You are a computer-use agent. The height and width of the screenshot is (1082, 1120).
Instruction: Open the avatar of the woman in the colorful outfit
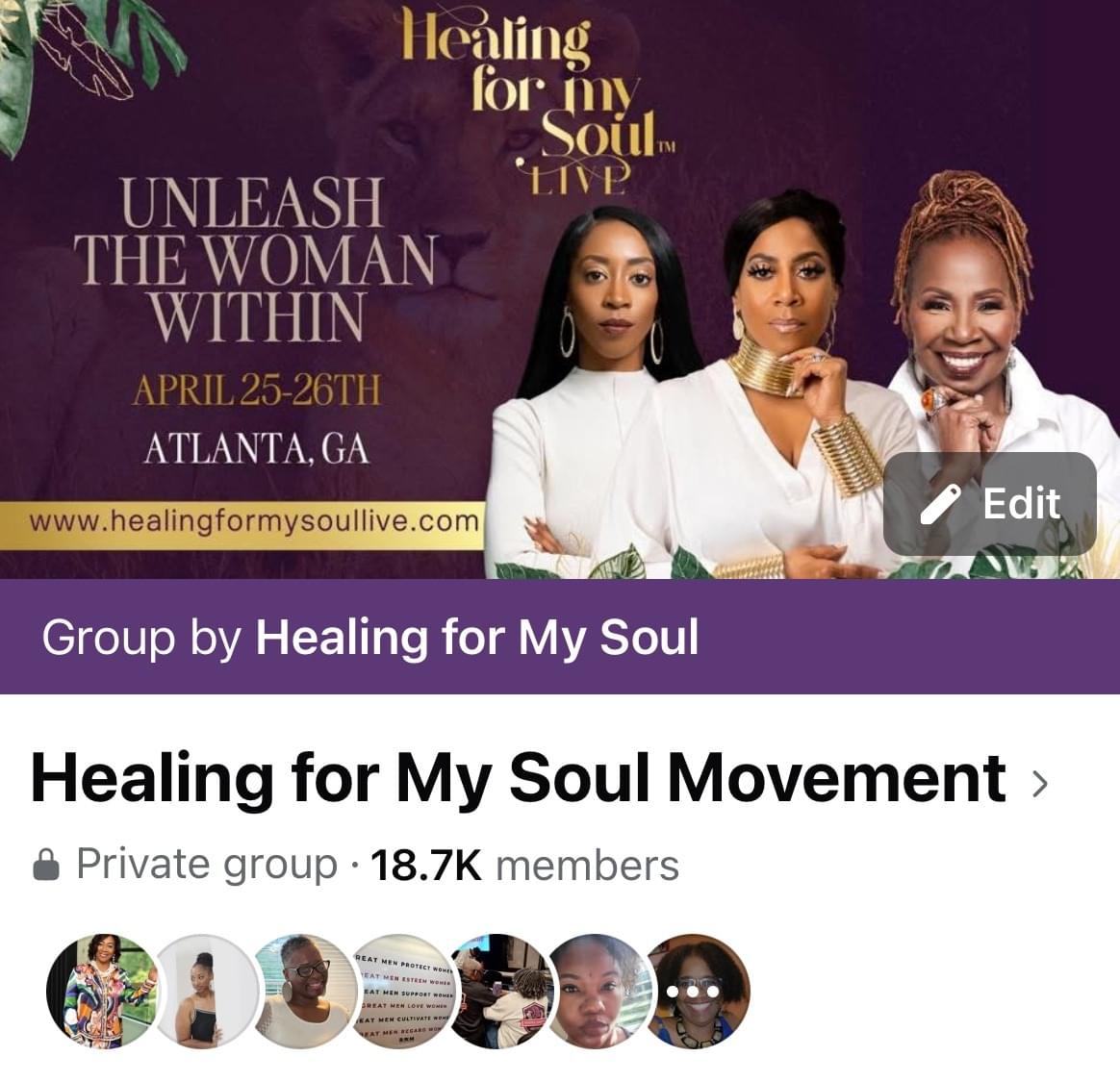click(x=103, y=991)
